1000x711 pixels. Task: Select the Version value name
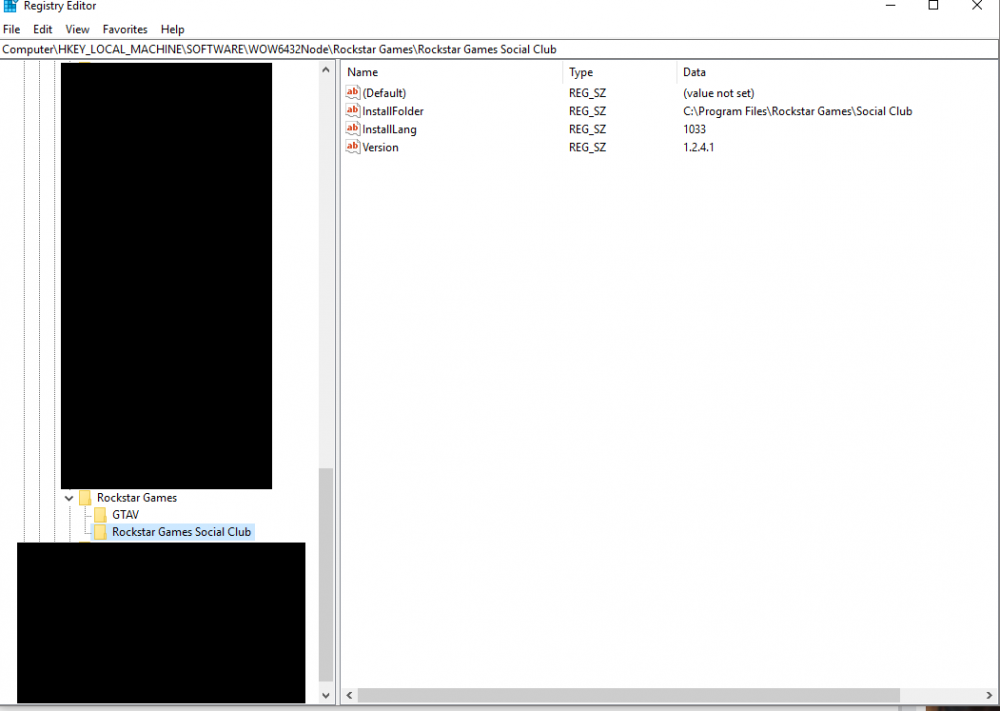point(381,147)
